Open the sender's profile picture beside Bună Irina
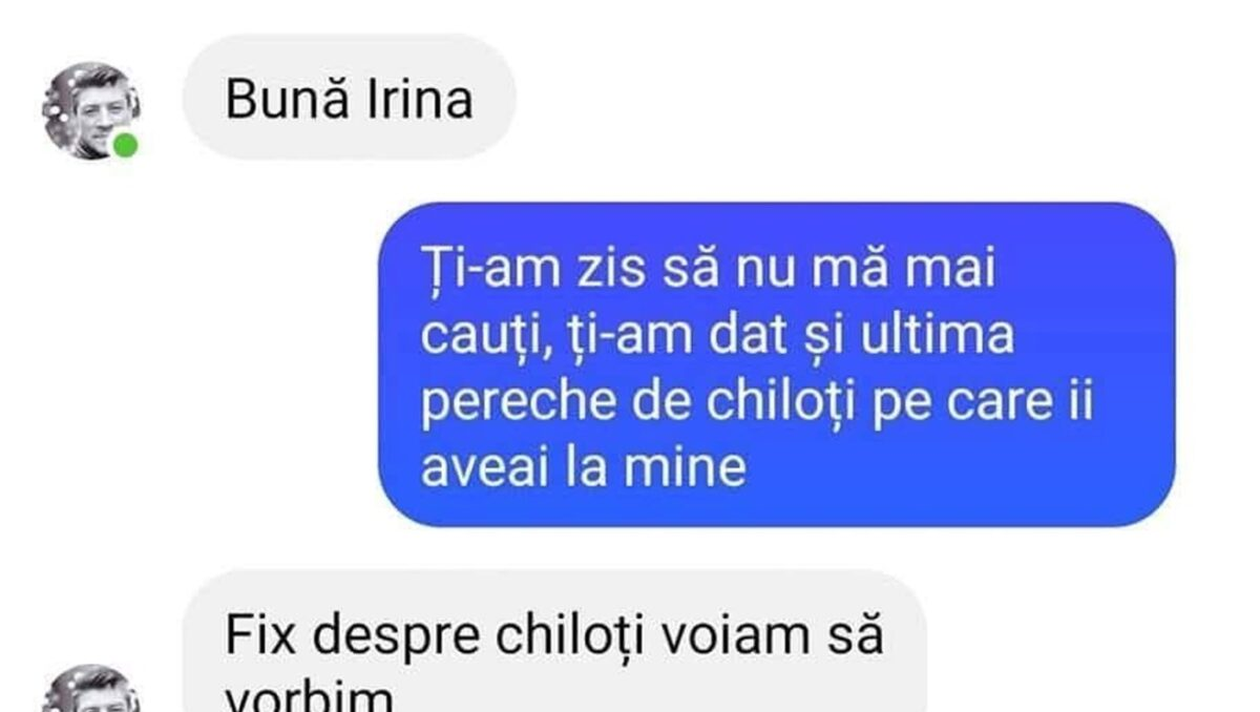The image size is (1260, 712). [x=91, y=111]
